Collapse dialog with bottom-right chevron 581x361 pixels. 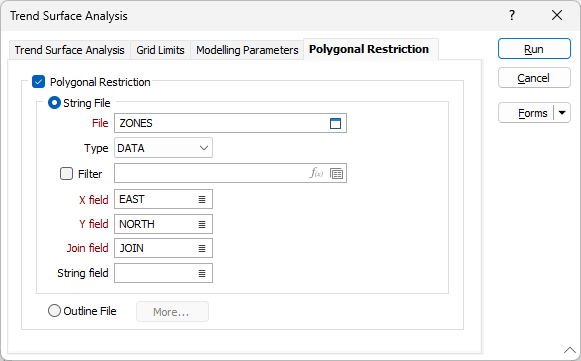pyautogui.click(x=570, y=350)
